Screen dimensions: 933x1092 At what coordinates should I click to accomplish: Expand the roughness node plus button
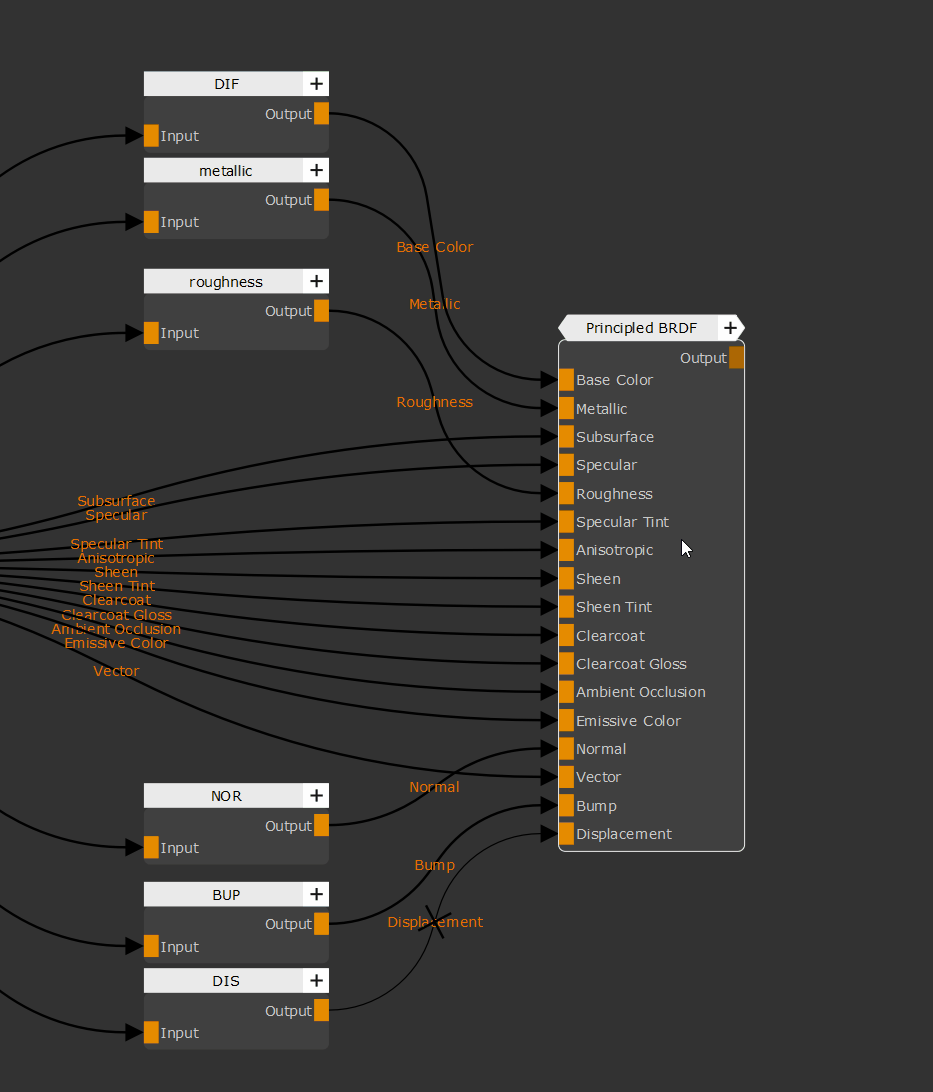[x=316, y=282]
